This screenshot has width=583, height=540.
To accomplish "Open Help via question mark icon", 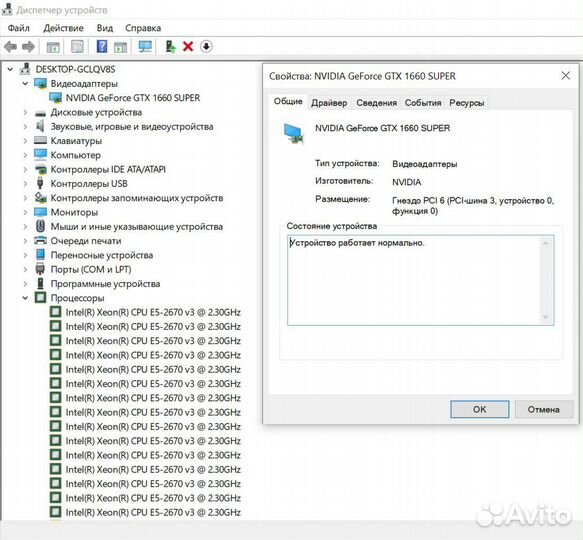I will coord(102,47).
